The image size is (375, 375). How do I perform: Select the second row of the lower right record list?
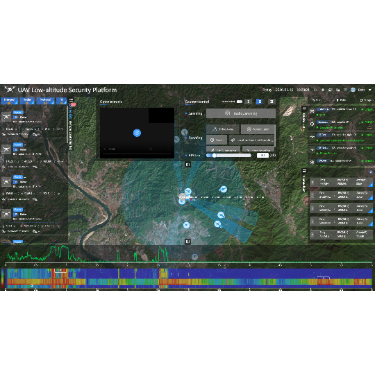342,195
